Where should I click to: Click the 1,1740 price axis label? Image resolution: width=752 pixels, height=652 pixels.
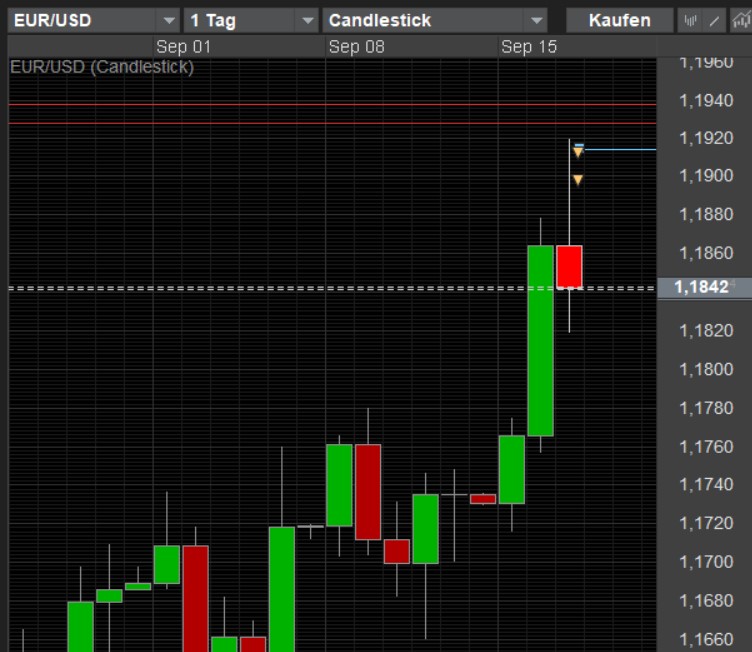(x=706, y=485)
